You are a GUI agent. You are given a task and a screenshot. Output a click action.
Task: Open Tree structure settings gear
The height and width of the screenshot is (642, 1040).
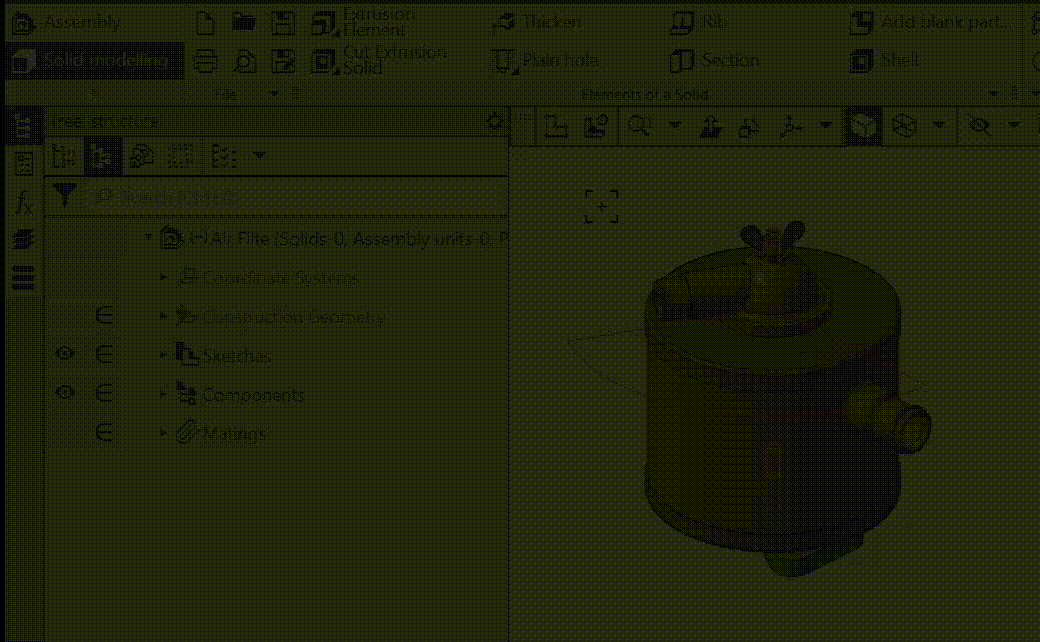[494, 121]
